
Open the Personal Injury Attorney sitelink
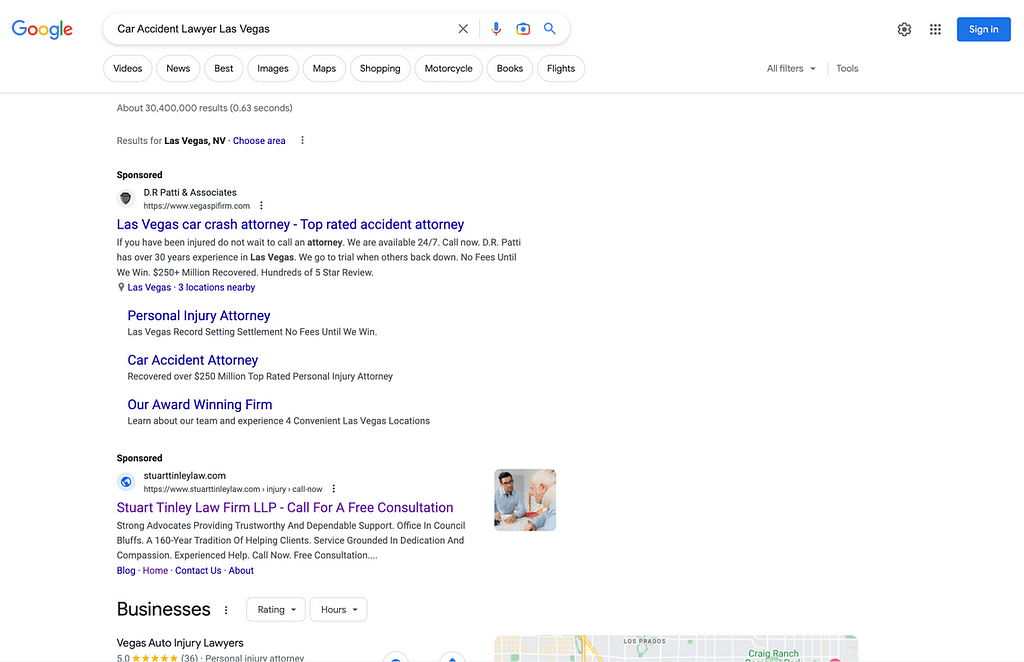click(199, 315)
